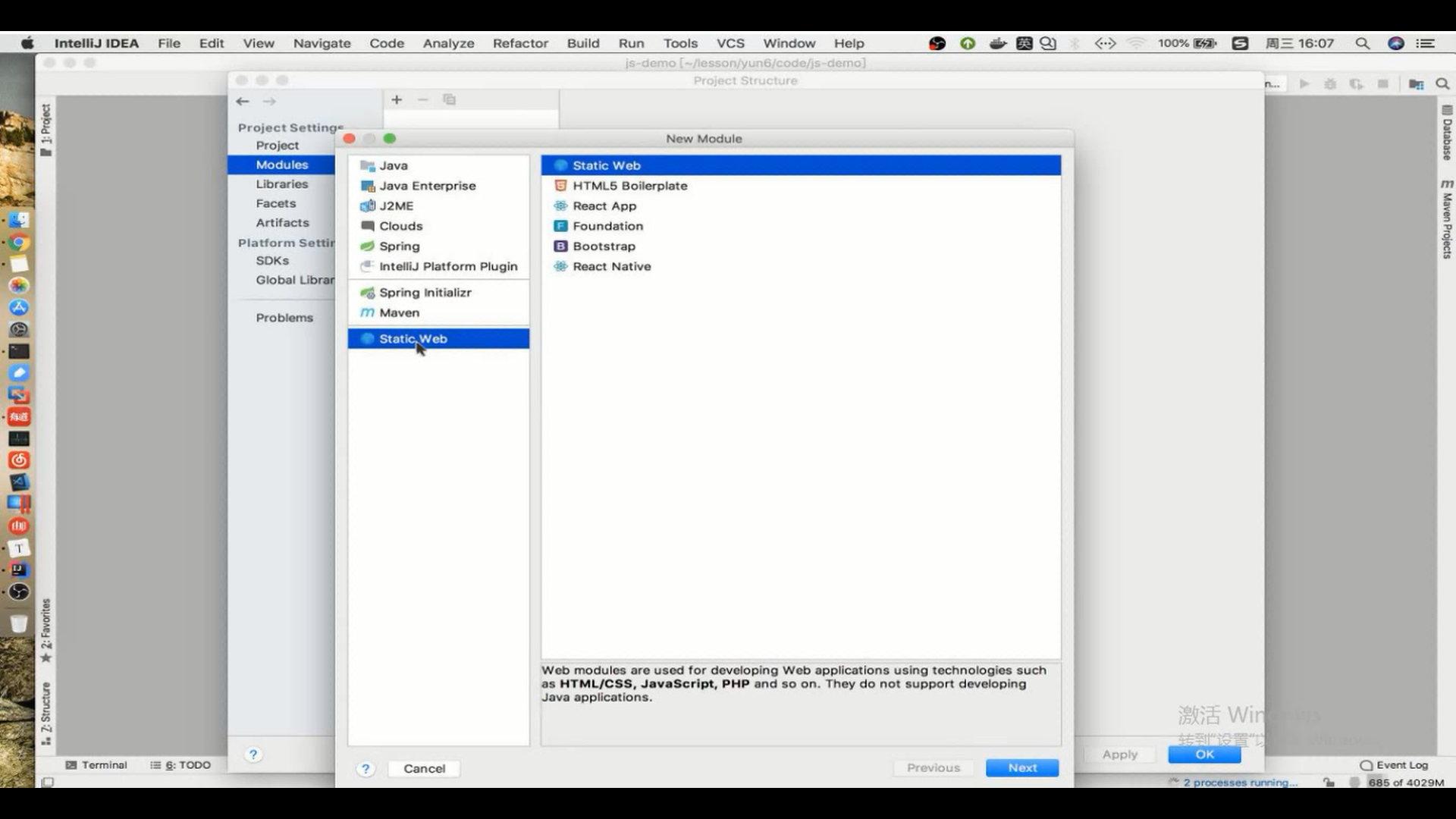
Task: Click the memory usage indicator
Action: pyautogui.click(x=1405, y=782)
